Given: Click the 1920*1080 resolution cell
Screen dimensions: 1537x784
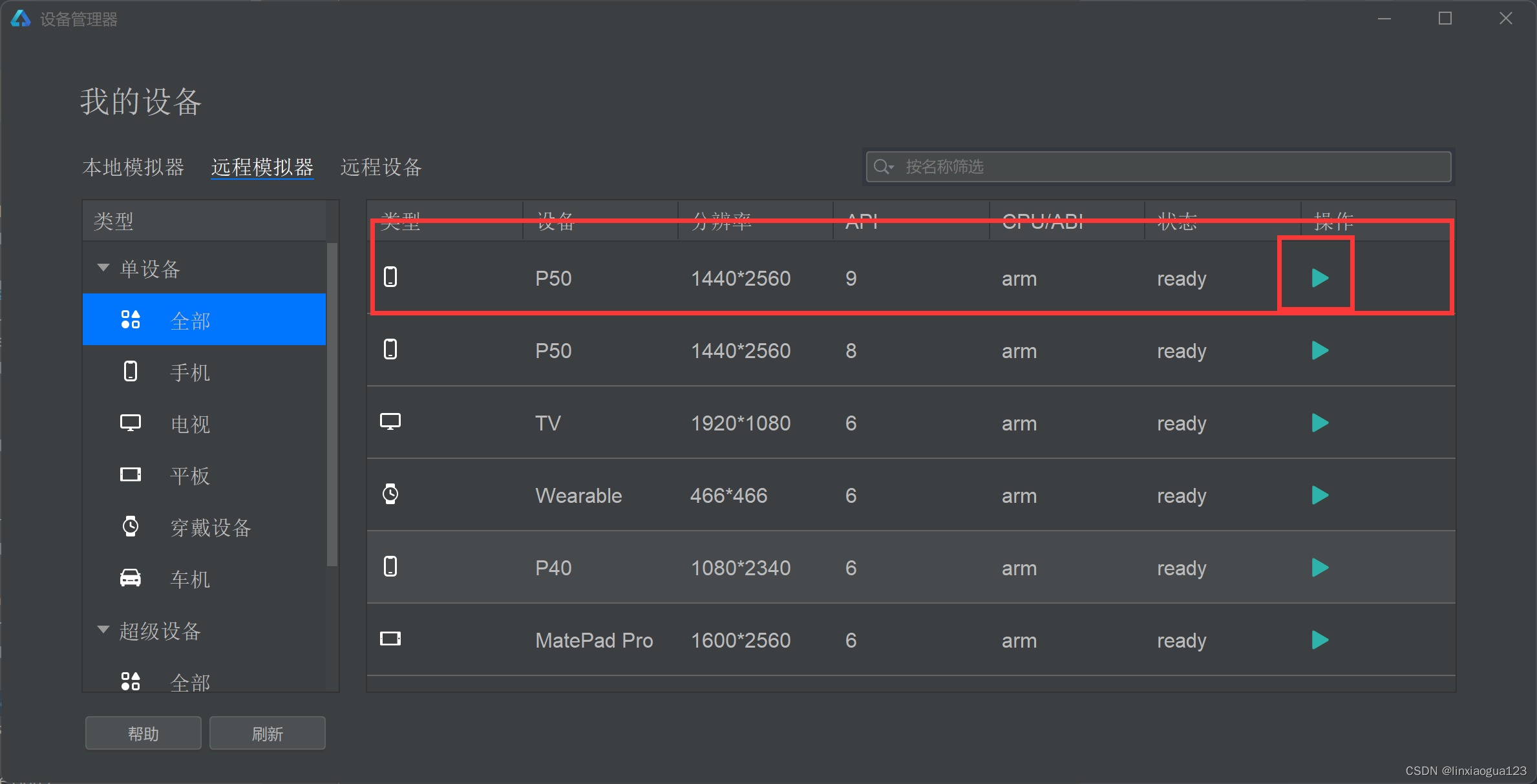Looking at the screenshot, I should tap(741, 423).
